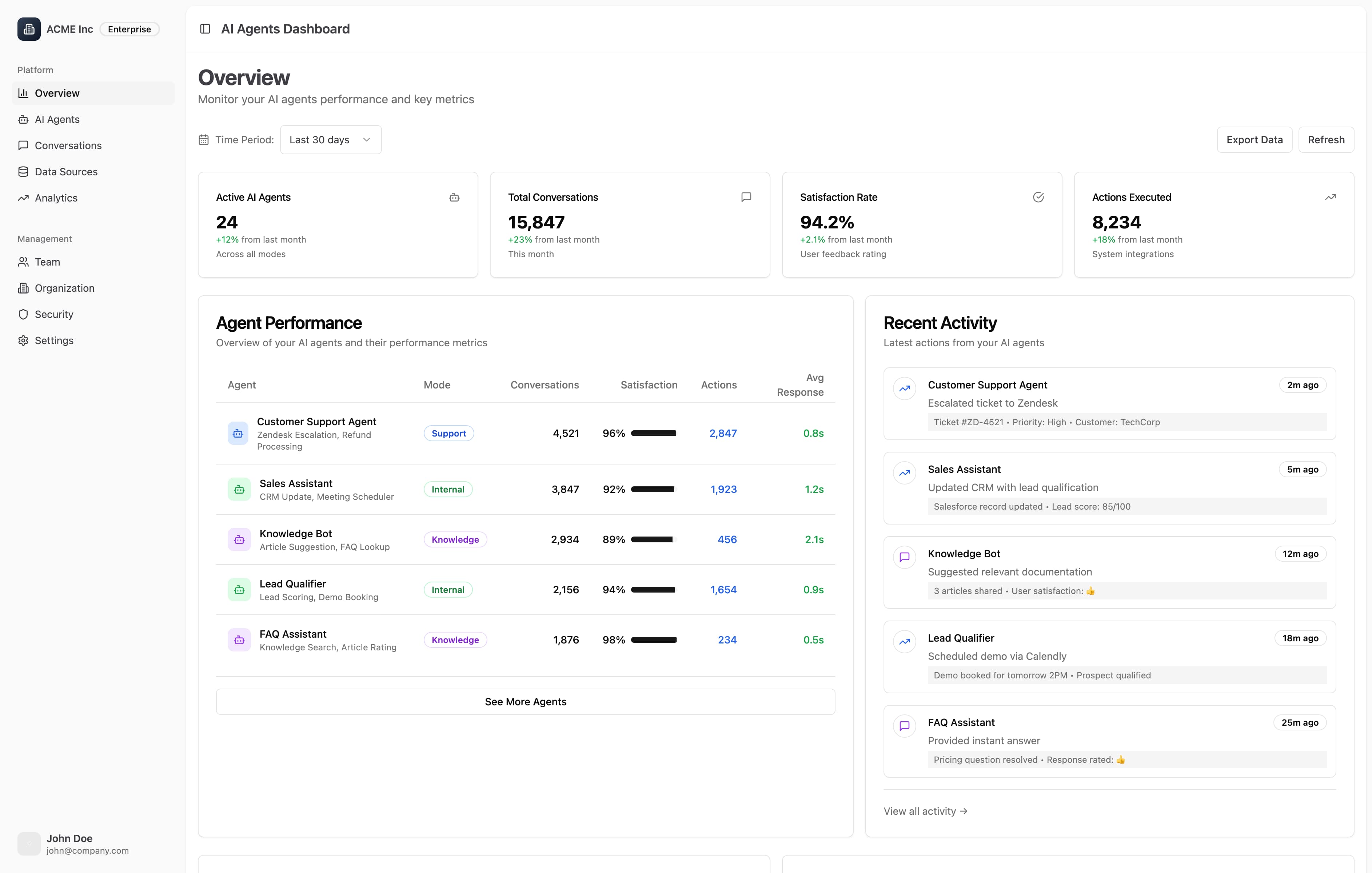Click the Refresh button
This screenshot has height=873, width=1372.
click(x=1326, y=140)
